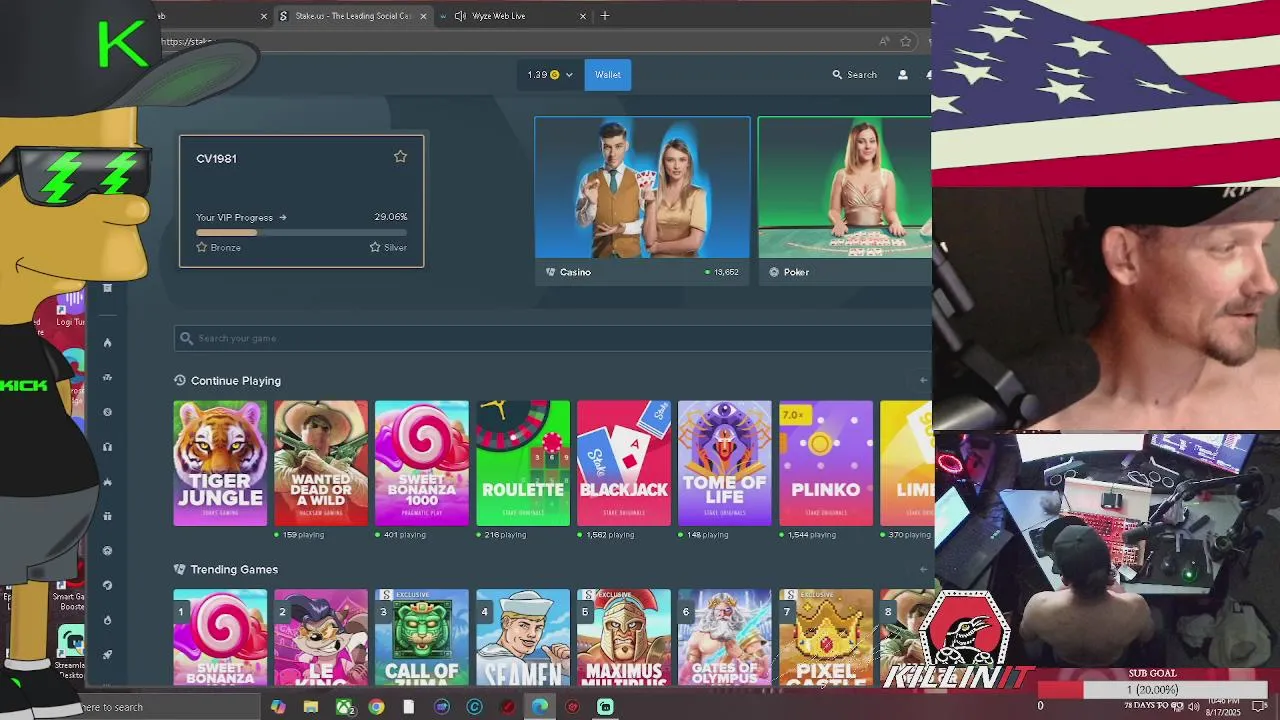Open Seamen trending game thumbnail

click(523, 638)
